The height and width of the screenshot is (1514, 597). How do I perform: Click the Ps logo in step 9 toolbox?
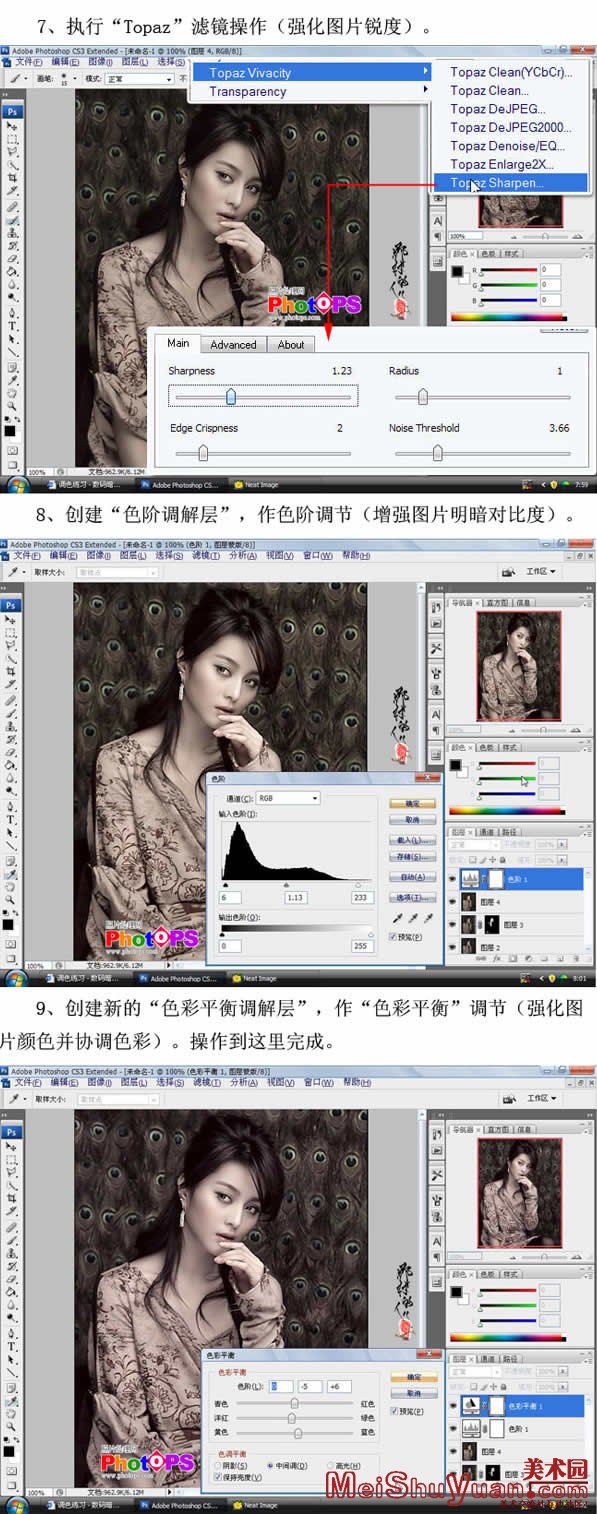point(11,1131)
